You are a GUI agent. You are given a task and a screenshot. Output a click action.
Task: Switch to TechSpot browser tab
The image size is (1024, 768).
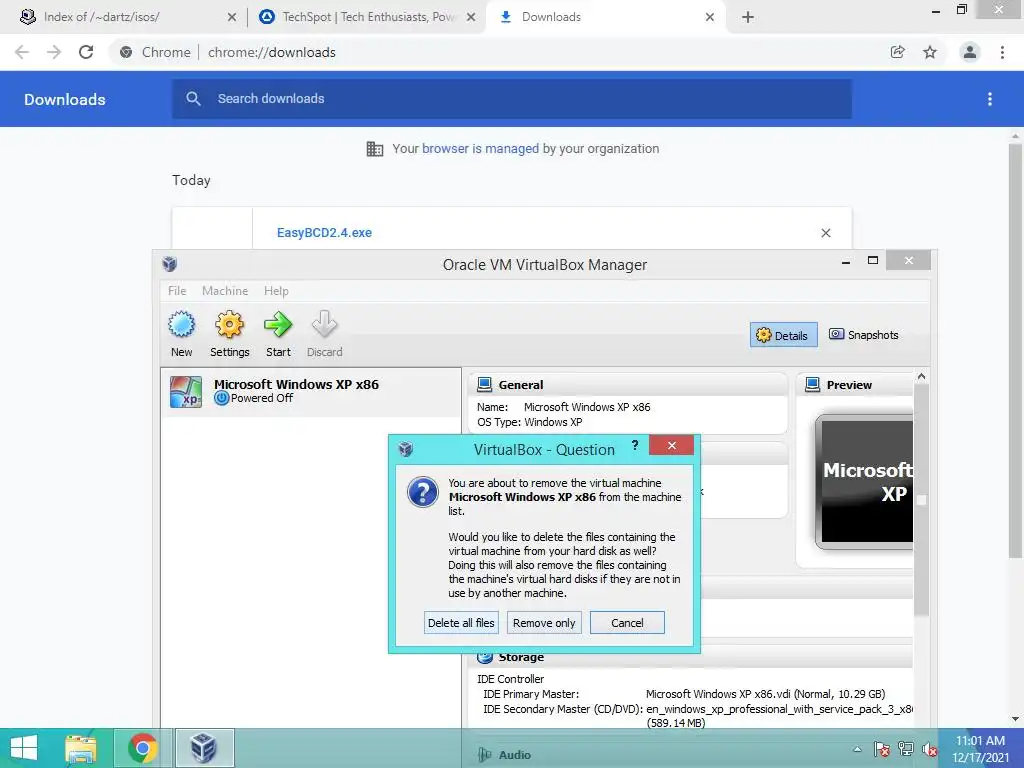369,17
